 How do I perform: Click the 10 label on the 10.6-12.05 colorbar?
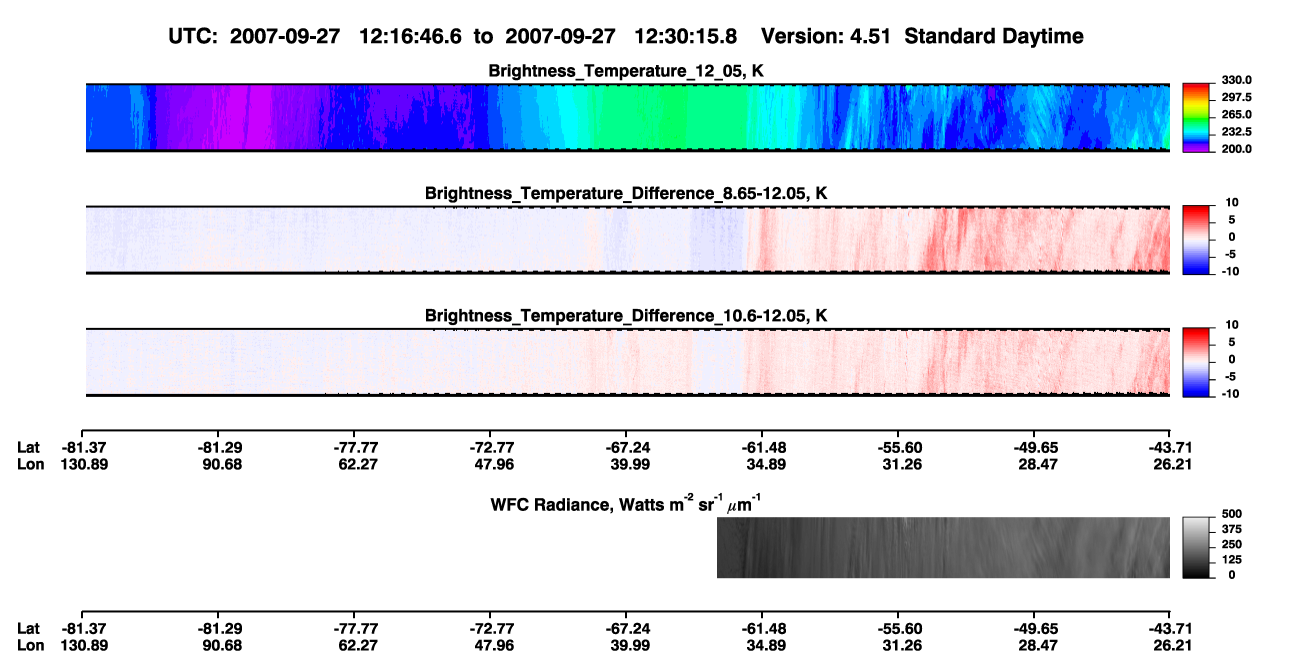click(1230, 325)
